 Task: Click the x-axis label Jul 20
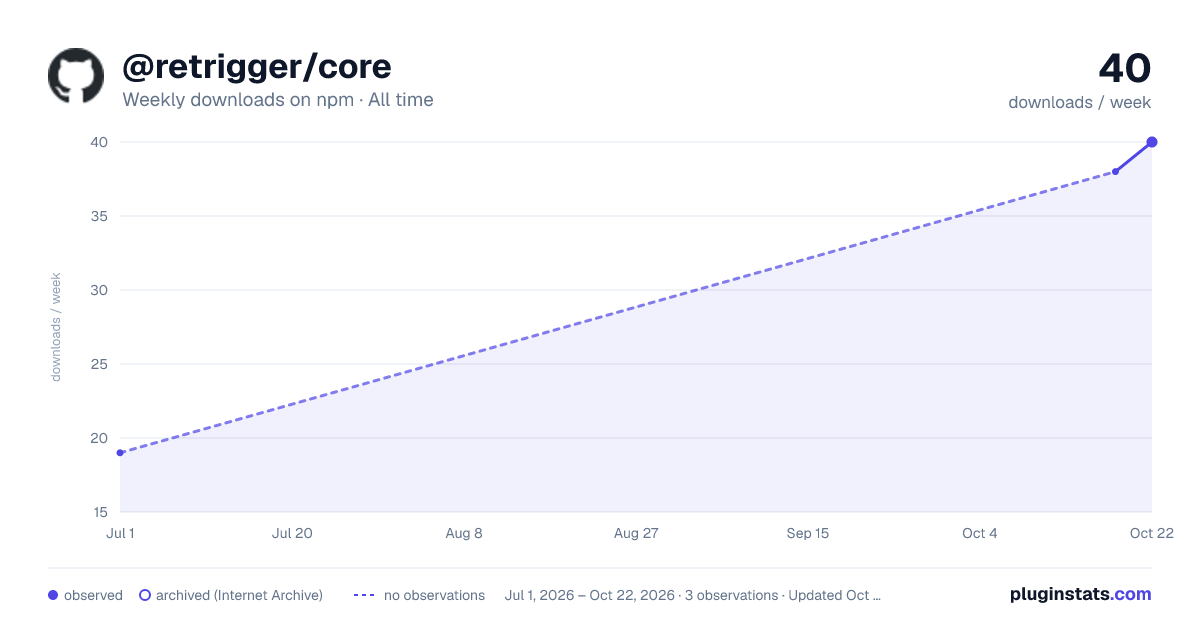[292, 533]
